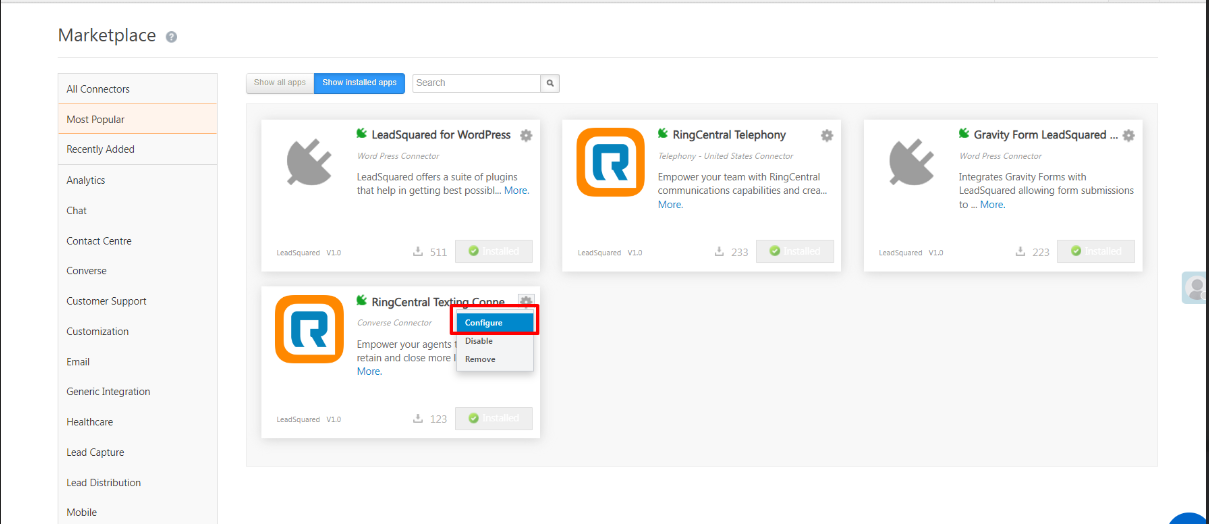This screenshot has width=1209, height=524.
Task: Select Mobile category in sidebar
Action: coord(138,512)
